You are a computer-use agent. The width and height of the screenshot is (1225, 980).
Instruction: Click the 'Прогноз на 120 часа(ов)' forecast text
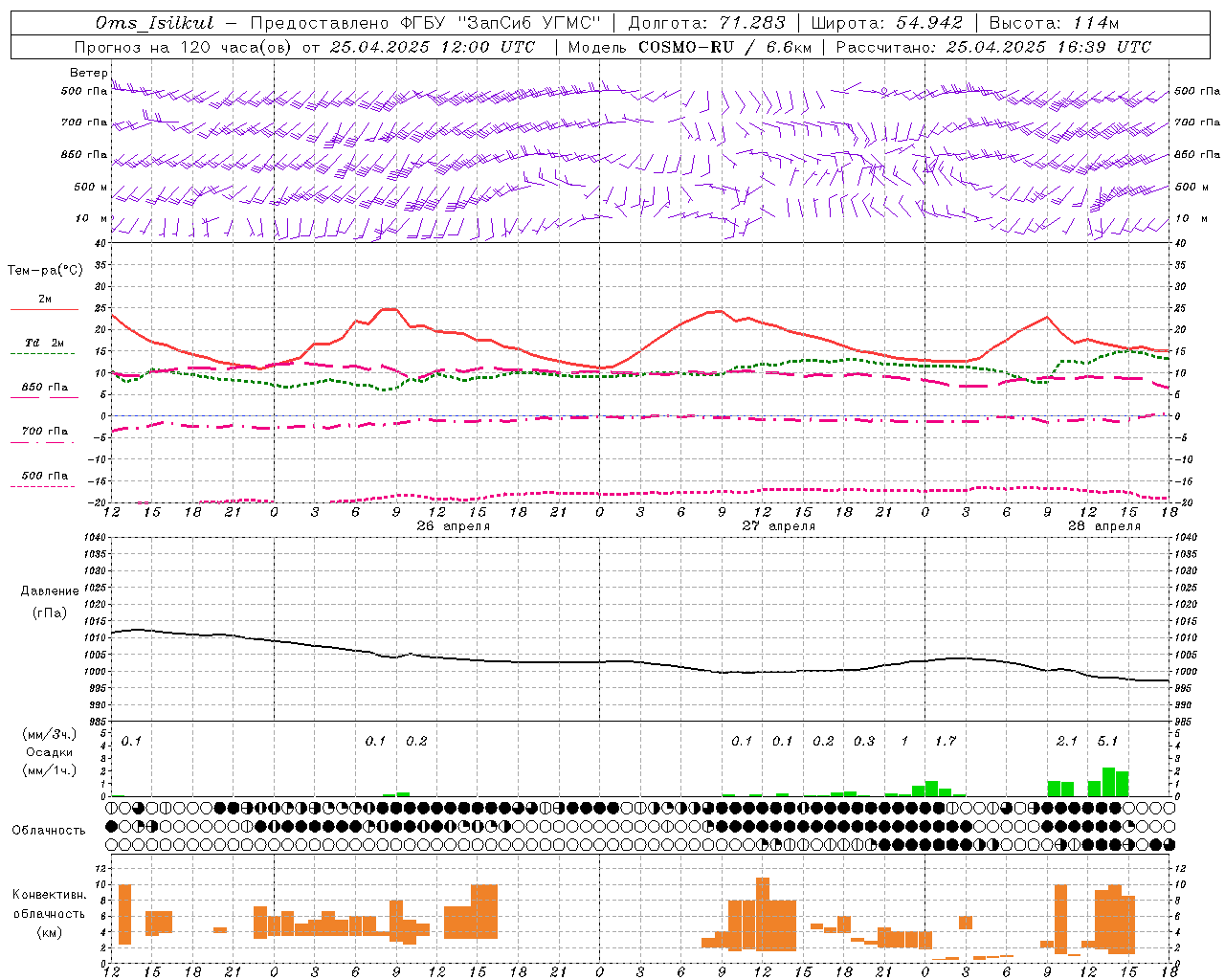184,47
